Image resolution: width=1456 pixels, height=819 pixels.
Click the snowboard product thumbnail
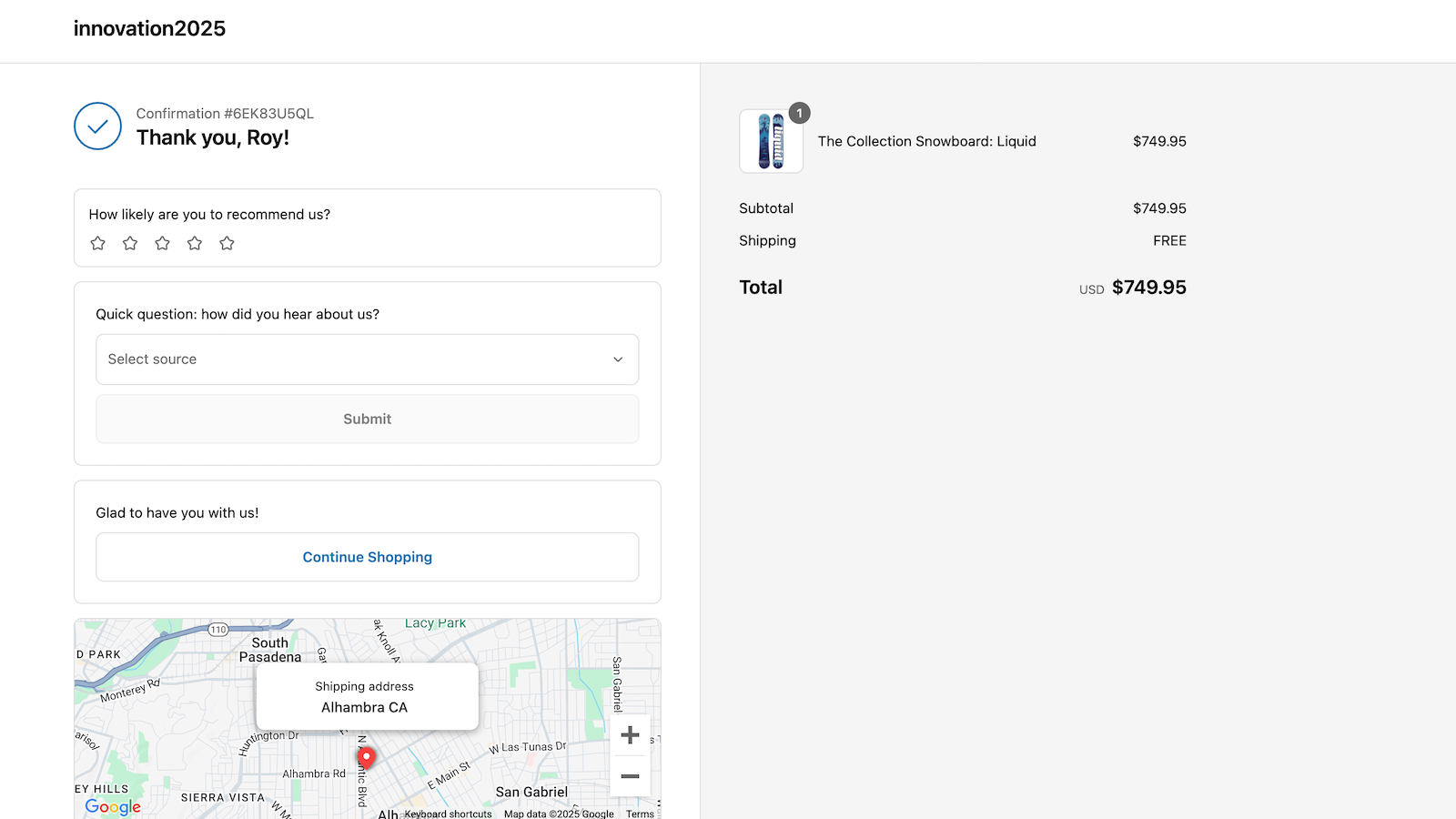[771, 141]
